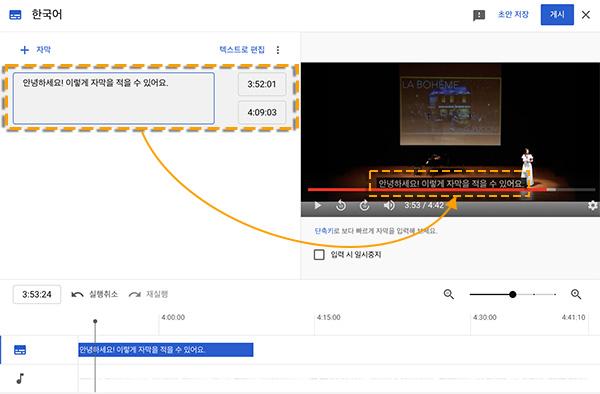The width and height of the screenshot is (600, 394).
Task: Click the 재실행 redo icon
Action: (x=135, y=294)
